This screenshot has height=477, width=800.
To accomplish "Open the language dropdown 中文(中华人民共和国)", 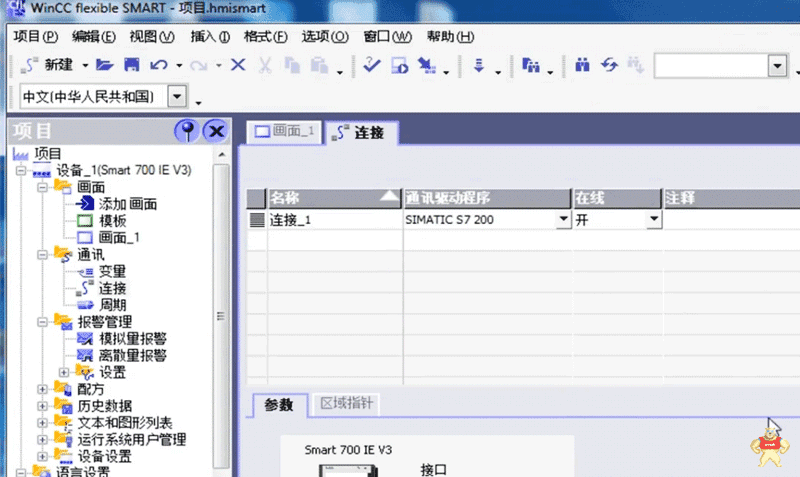I will click(x=177, y=96).
